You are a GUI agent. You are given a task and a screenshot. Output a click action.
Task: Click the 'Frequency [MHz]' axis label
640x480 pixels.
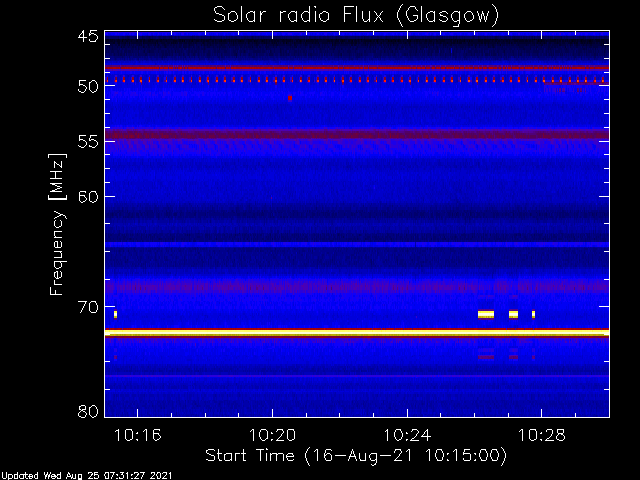[57, 224]
